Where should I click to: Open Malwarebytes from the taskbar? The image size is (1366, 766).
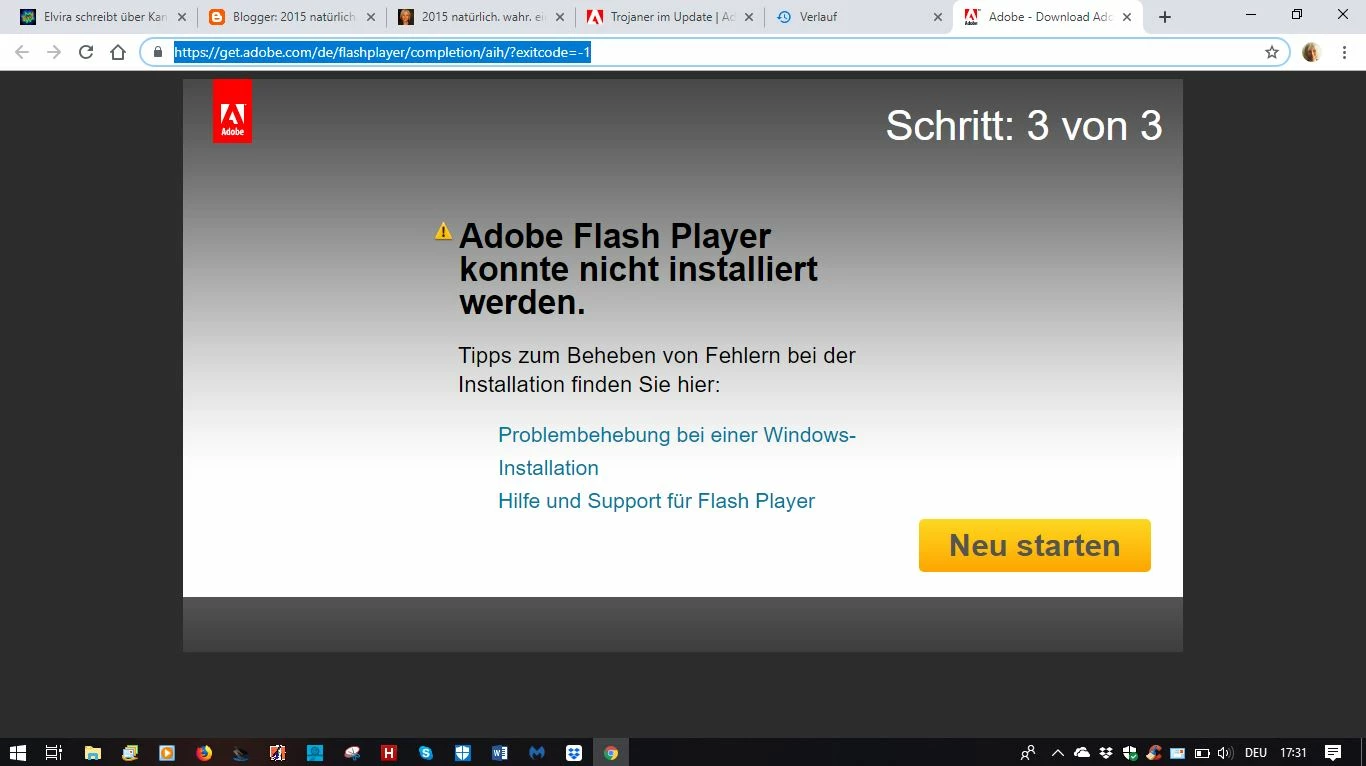[537, 753]
